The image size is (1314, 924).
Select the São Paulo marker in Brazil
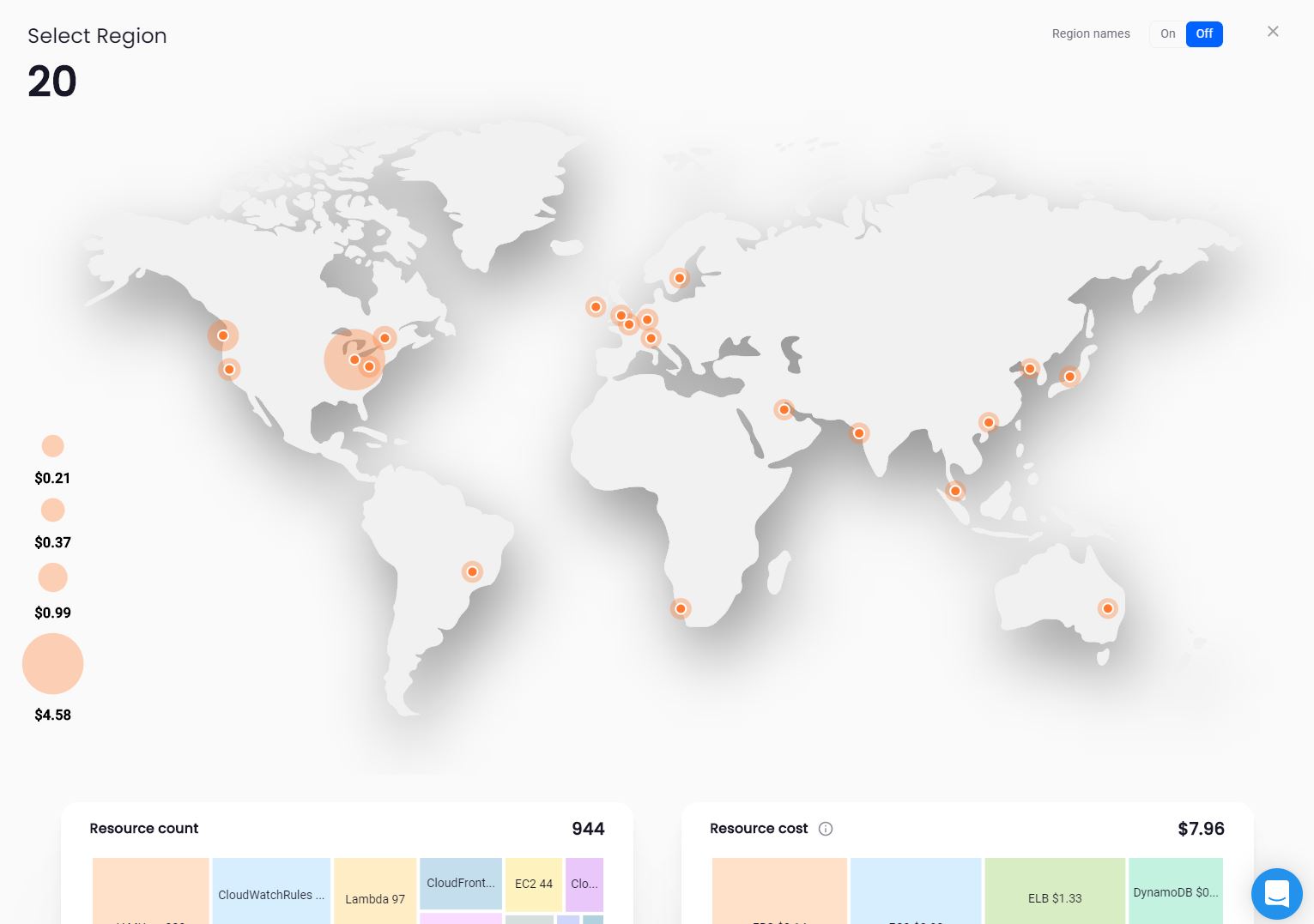(x=472, y=571)
